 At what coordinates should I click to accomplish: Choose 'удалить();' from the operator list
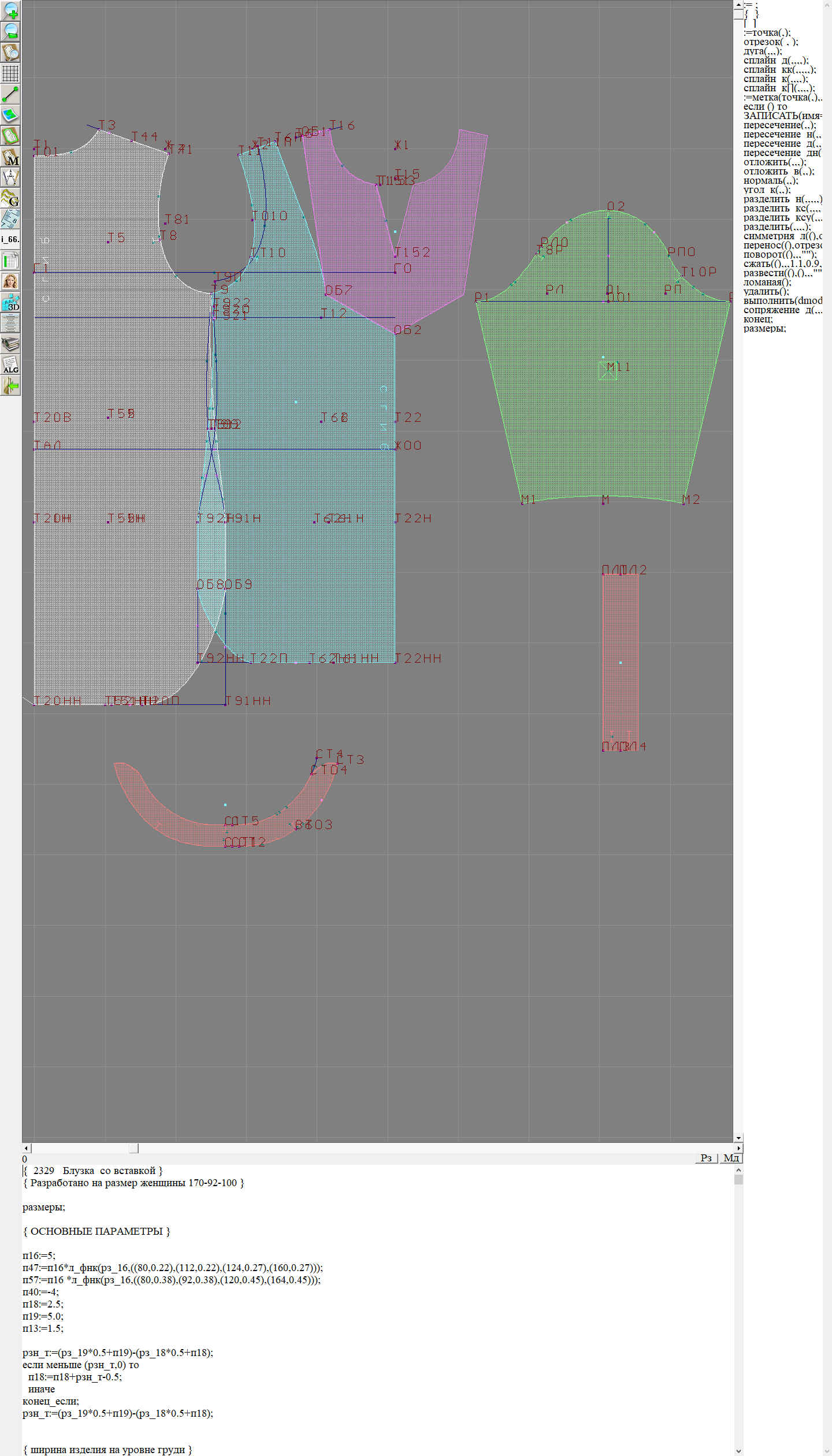coord(766,291)
